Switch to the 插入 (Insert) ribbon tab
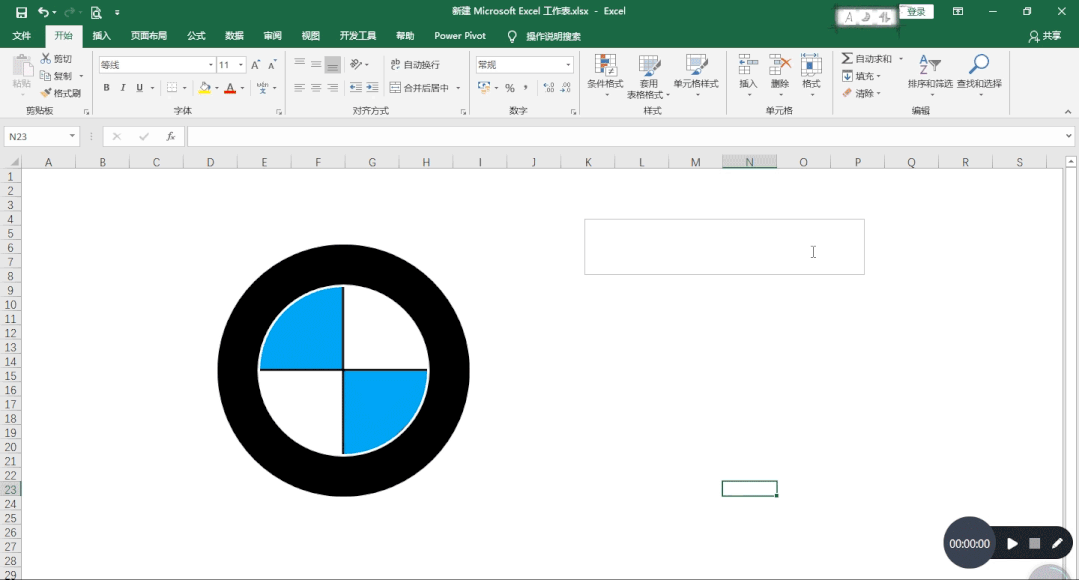Screen dimensions: 1079x580 click(x=101, y=36)
